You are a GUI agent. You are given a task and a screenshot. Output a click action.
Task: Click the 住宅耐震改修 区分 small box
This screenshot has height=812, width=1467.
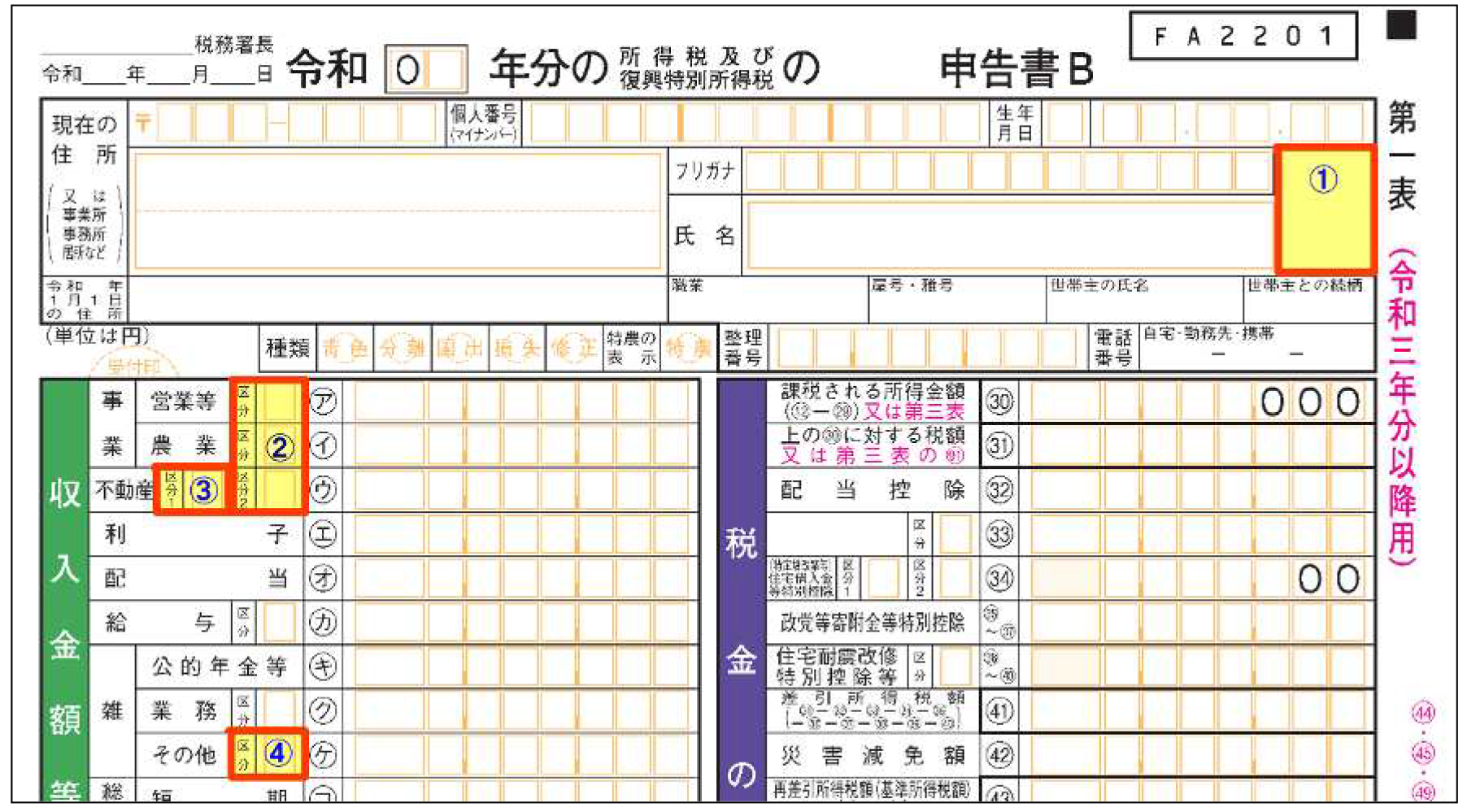click(955, 667)
